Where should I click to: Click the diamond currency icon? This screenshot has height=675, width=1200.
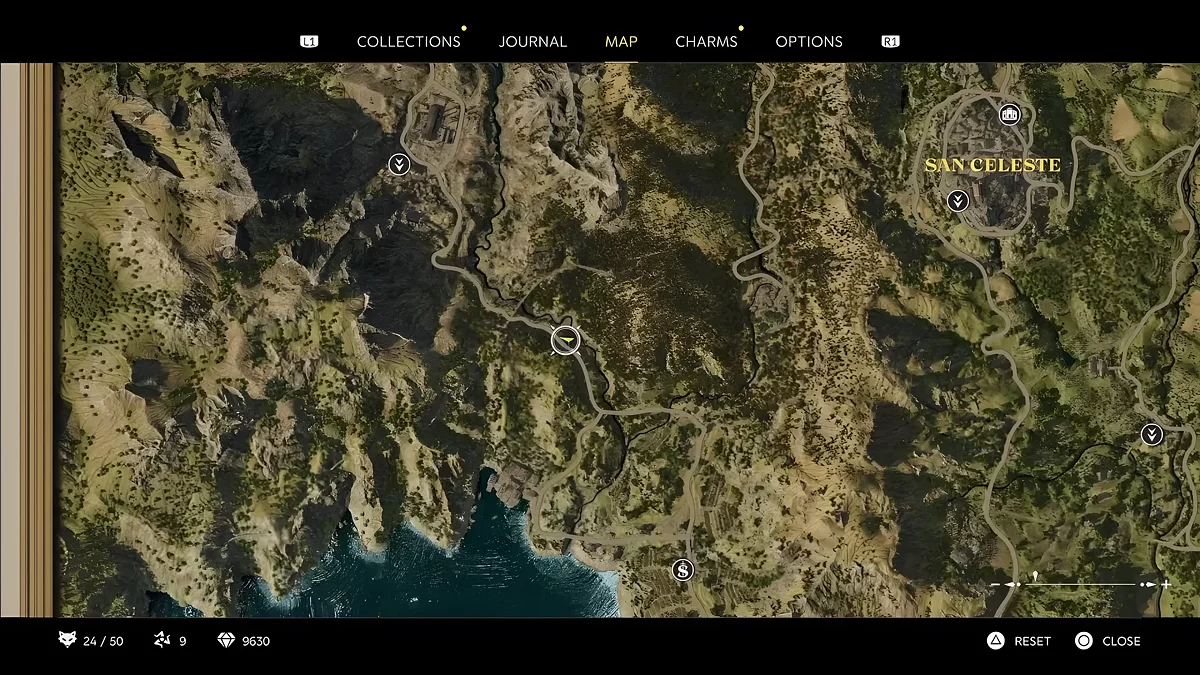[226, 640]
